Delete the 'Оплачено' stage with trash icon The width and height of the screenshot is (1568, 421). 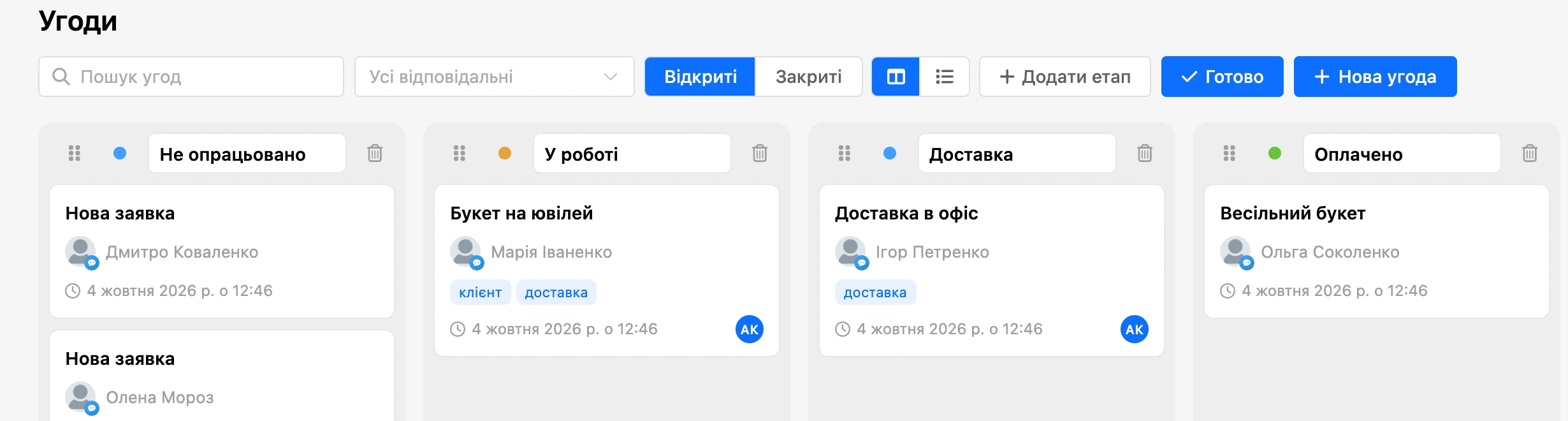pos(1530,153)
